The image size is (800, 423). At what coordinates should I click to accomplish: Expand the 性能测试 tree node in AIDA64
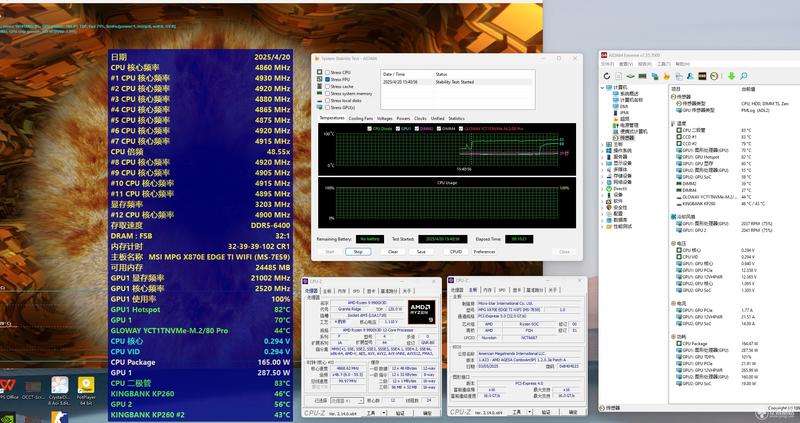[602, 226]
